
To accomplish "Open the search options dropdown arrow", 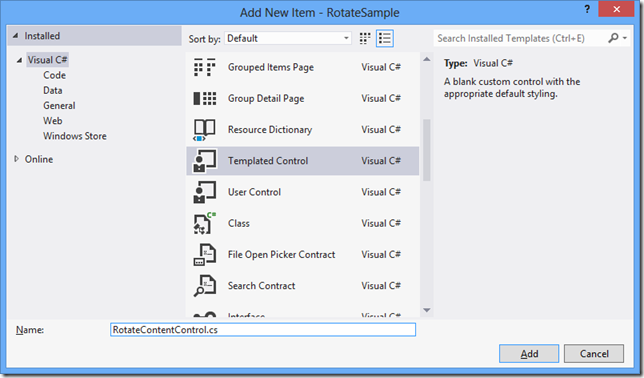I will coord(625,38).
